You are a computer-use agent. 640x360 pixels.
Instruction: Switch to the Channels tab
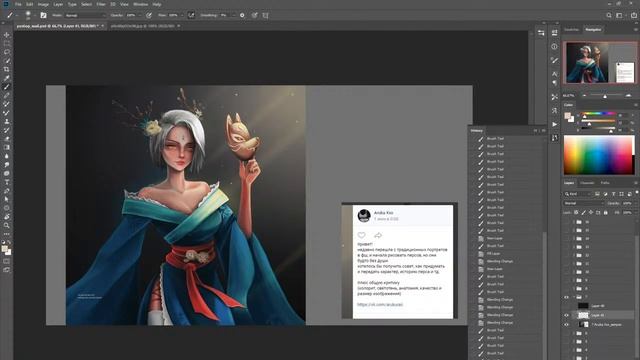tap(587, 183)
